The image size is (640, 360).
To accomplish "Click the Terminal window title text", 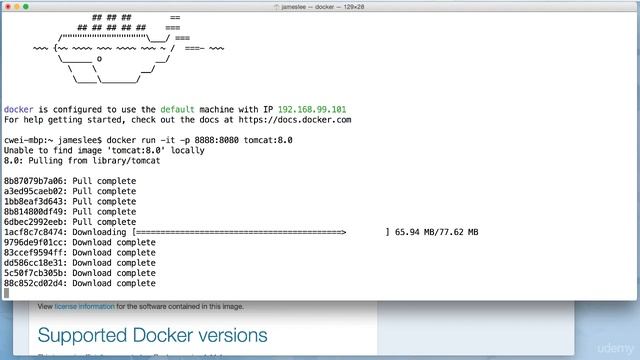I will point(322,7).
